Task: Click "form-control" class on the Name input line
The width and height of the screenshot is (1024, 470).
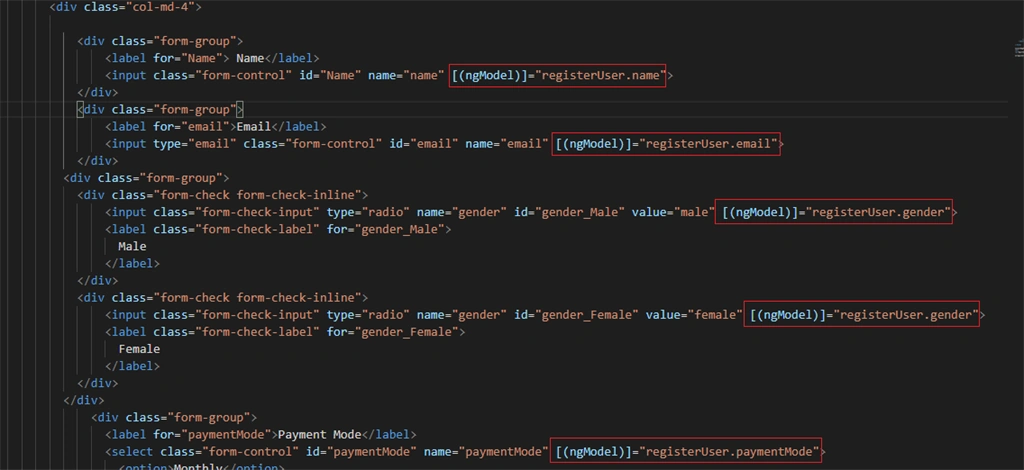Action: click(x=243, y=76)
